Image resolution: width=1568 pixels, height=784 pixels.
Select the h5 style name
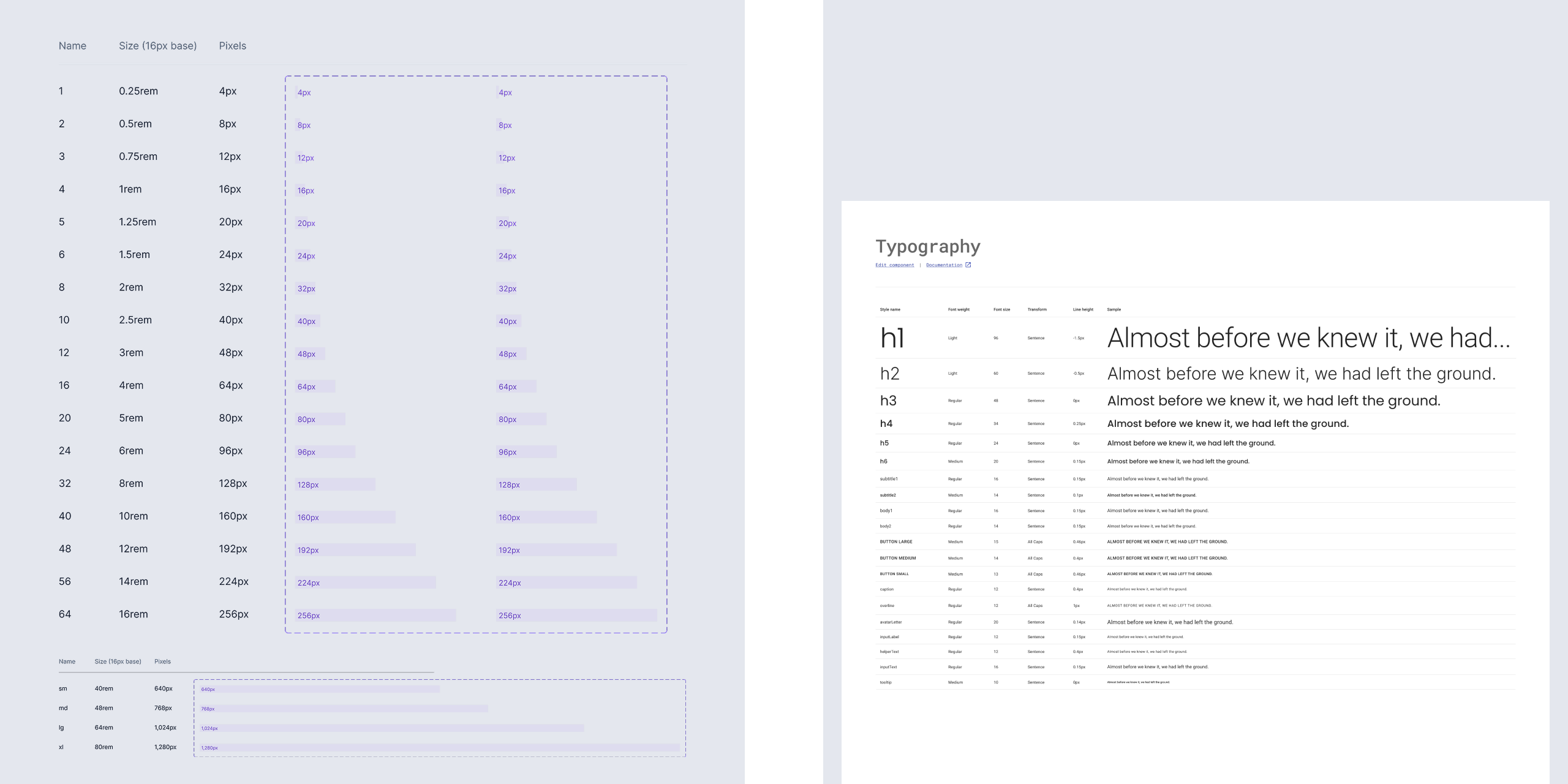pyautogui.click(x=884, y=443)
